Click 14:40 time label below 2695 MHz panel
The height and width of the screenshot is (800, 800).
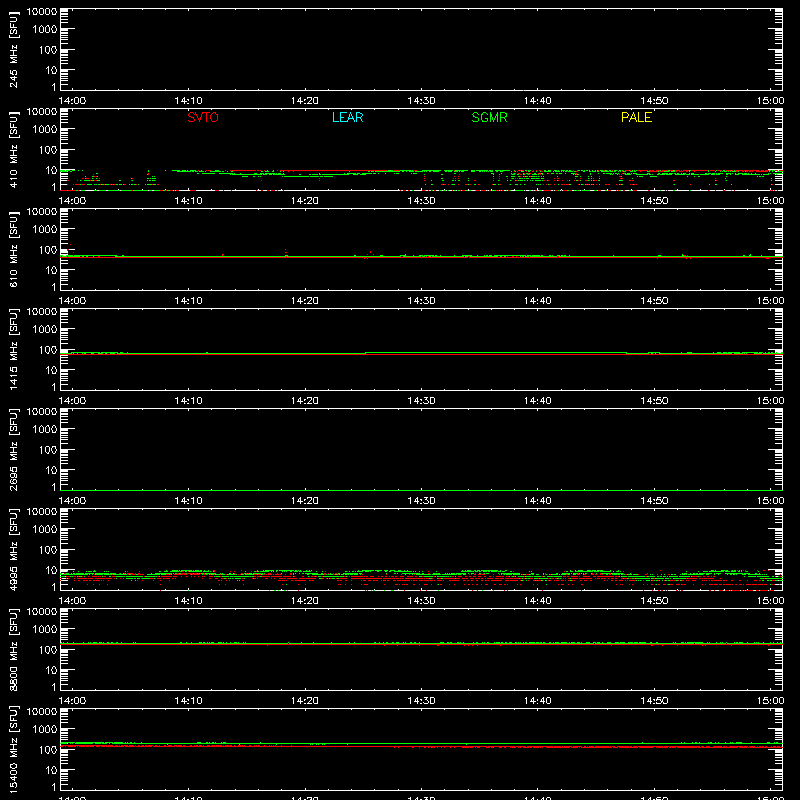[x=538, y=501]
